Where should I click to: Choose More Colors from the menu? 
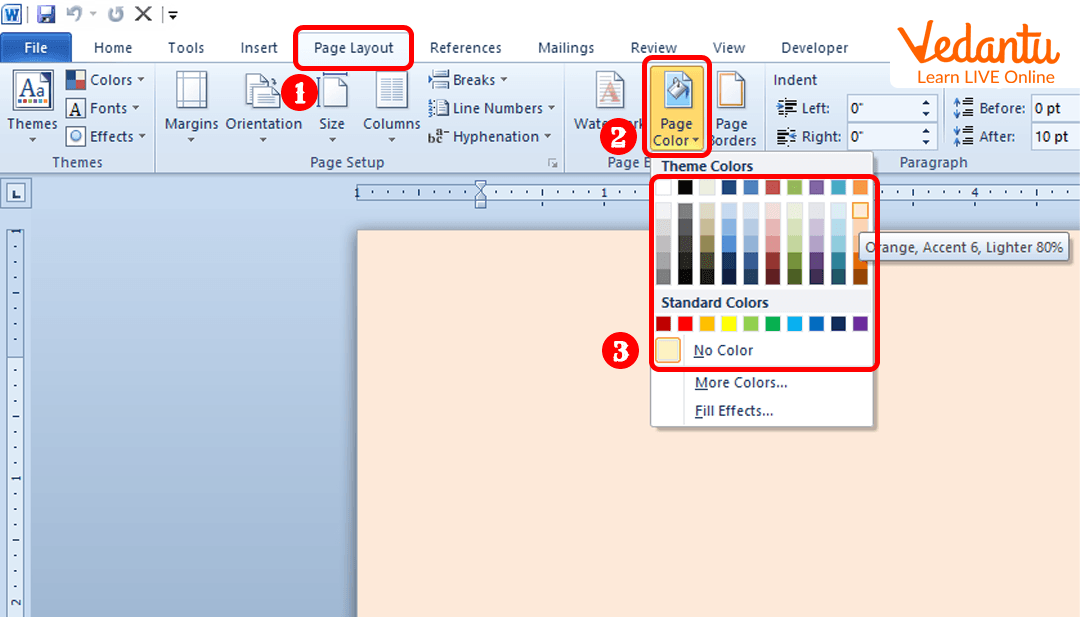point(740,382)
